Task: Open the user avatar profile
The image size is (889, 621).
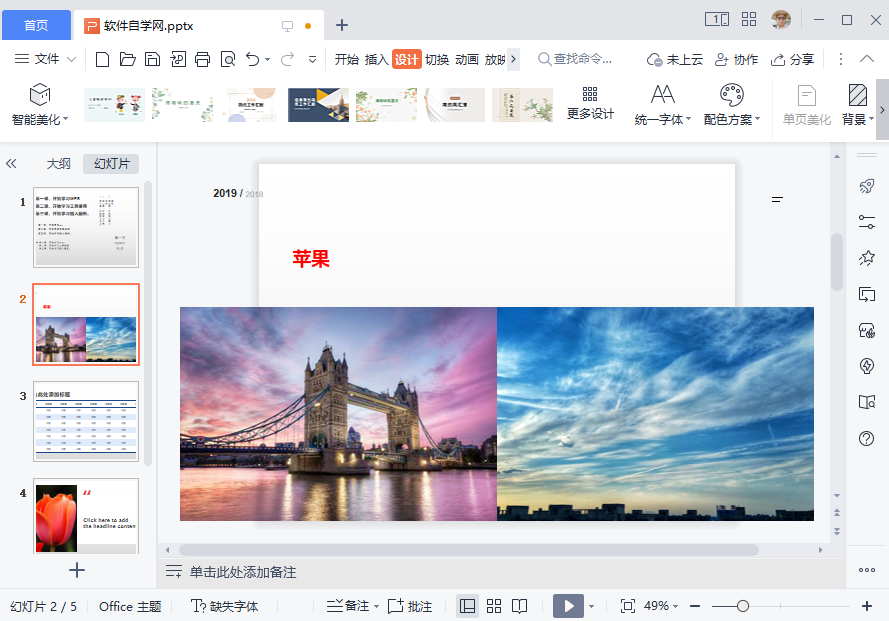Action: click(781, 19)
